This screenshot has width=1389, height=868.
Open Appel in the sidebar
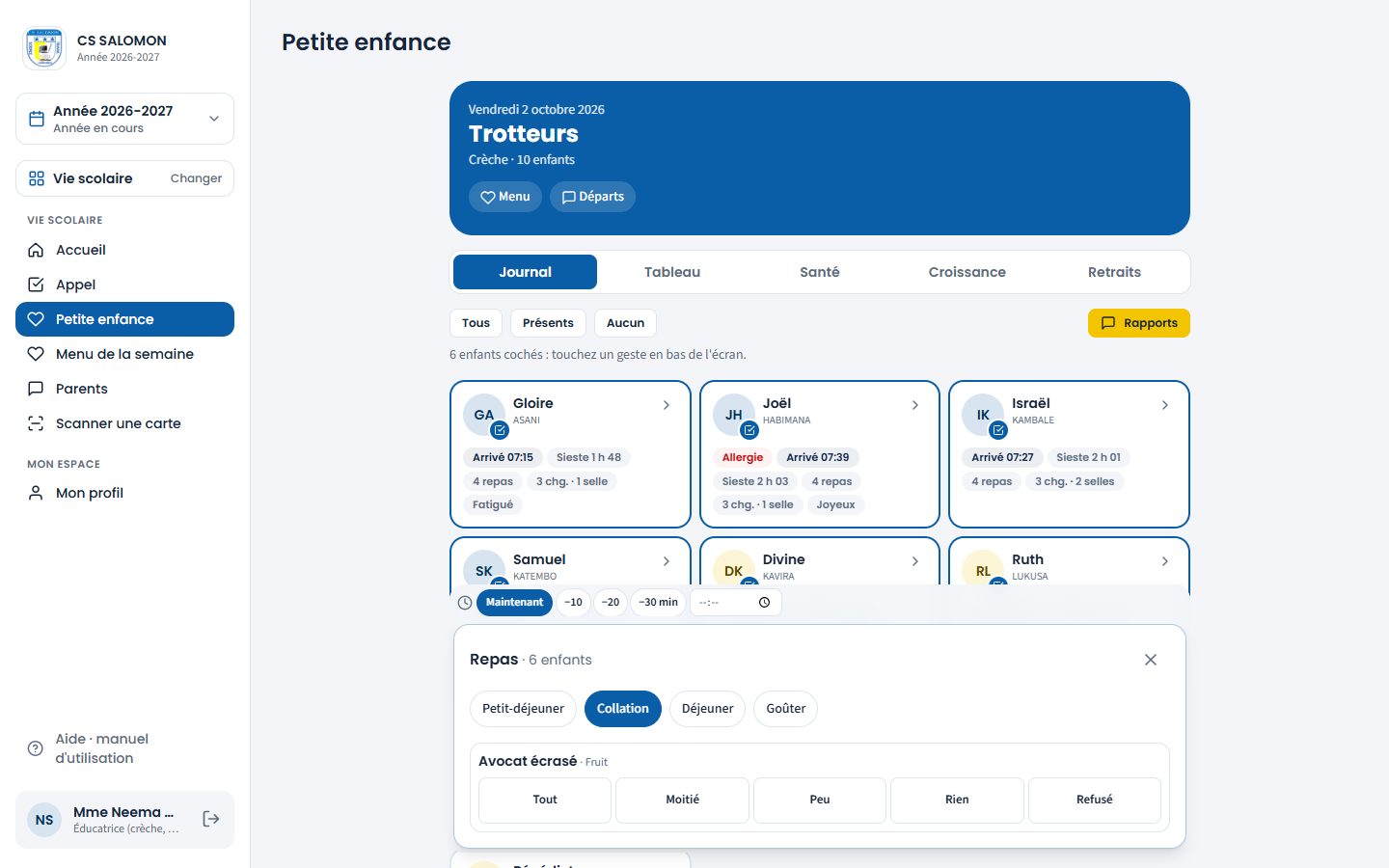click(x=124, y=285)
